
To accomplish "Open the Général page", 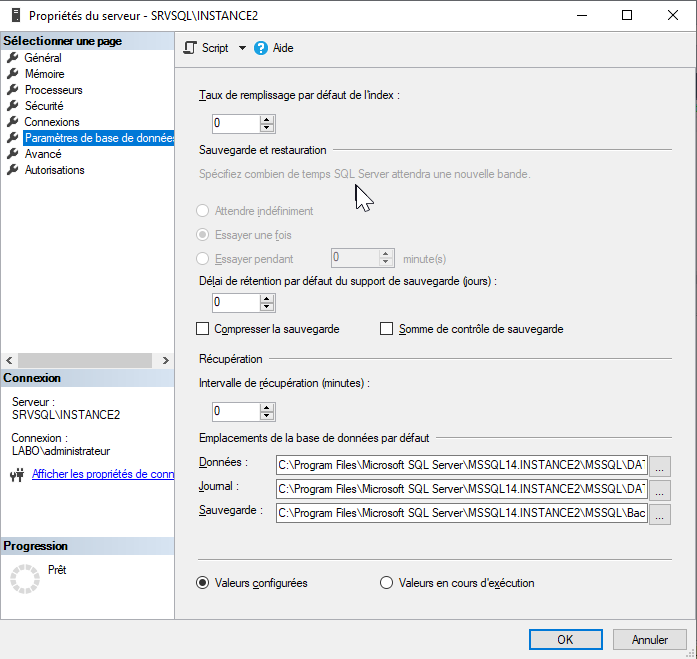I will point(42,58).
